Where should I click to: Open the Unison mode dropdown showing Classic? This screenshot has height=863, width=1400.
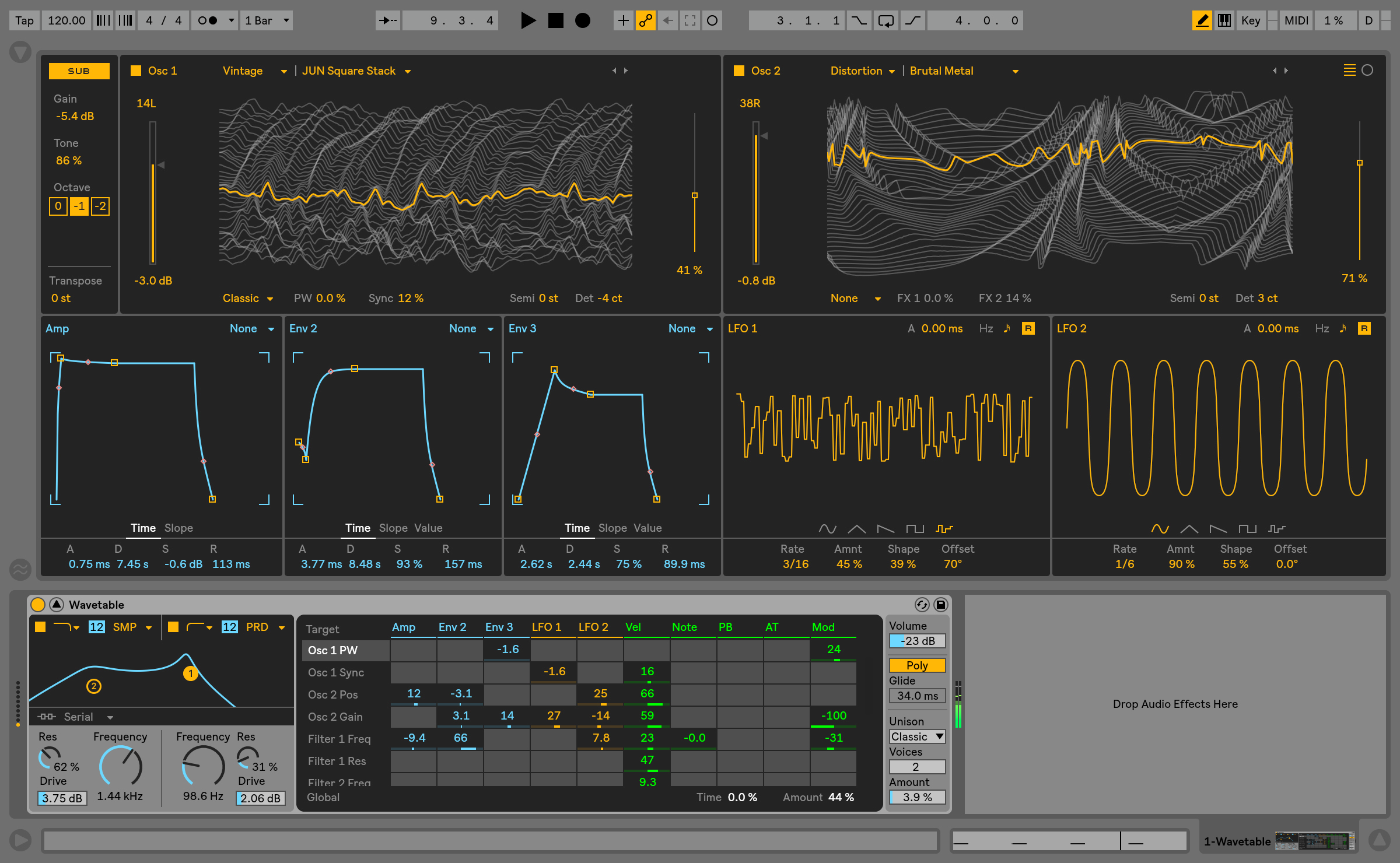click(916, 736)
